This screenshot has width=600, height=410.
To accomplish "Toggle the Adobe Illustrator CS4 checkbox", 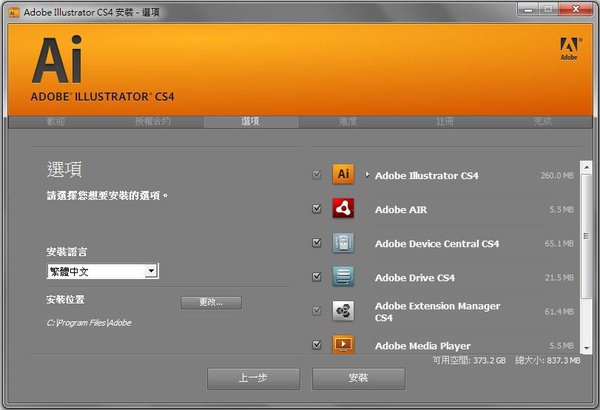I will pos(316,175).
